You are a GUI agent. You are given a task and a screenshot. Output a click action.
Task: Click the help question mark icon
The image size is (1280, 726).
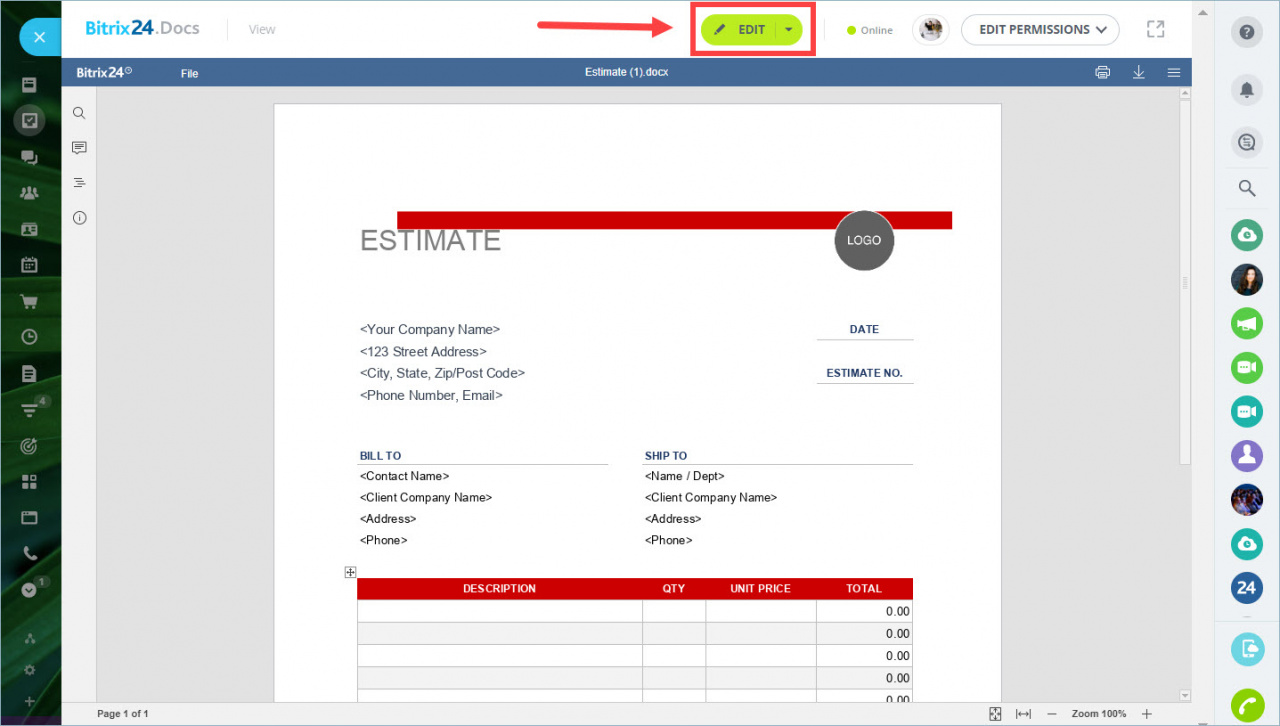(x=1247, y=32)
